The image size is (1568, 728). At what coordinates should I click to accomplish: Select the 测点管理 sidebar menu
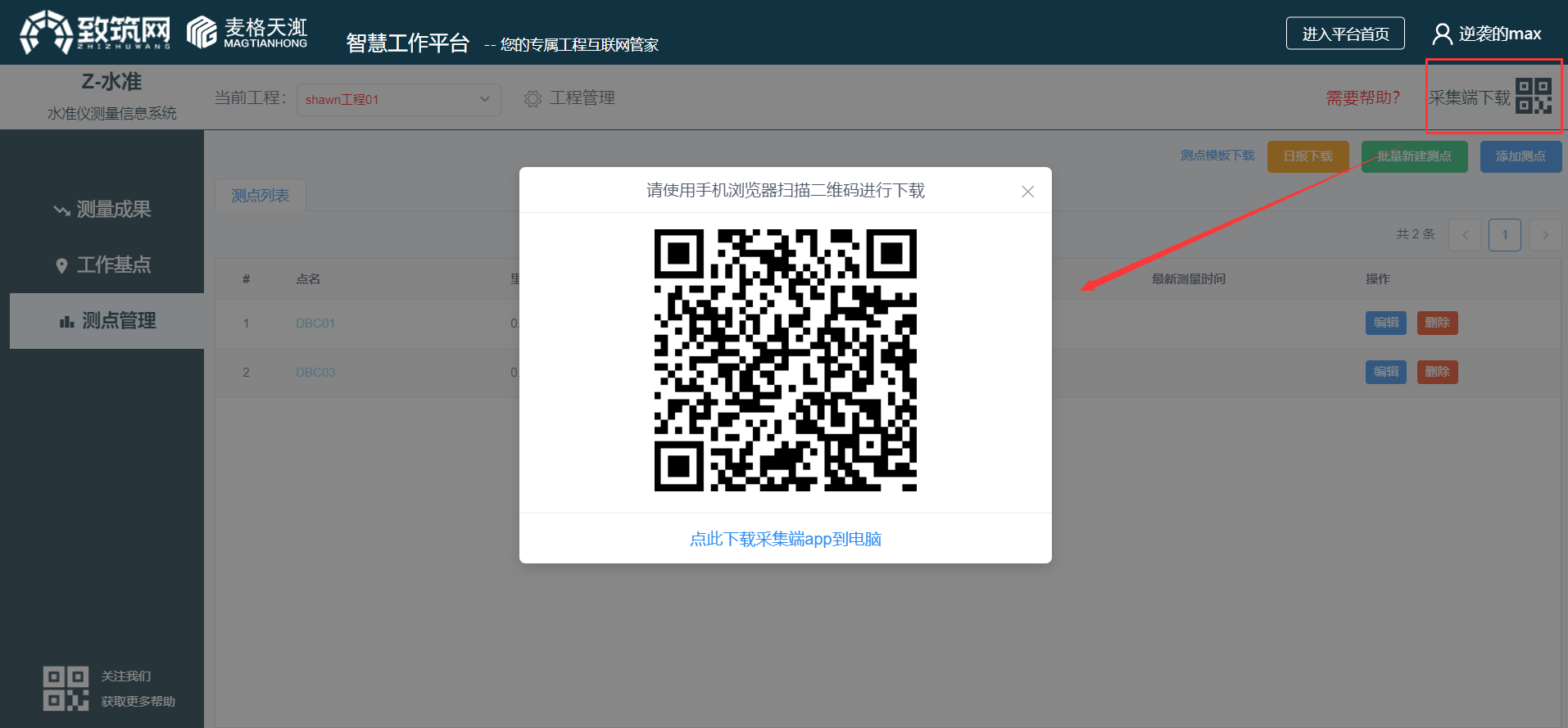[x=106, y=321]
